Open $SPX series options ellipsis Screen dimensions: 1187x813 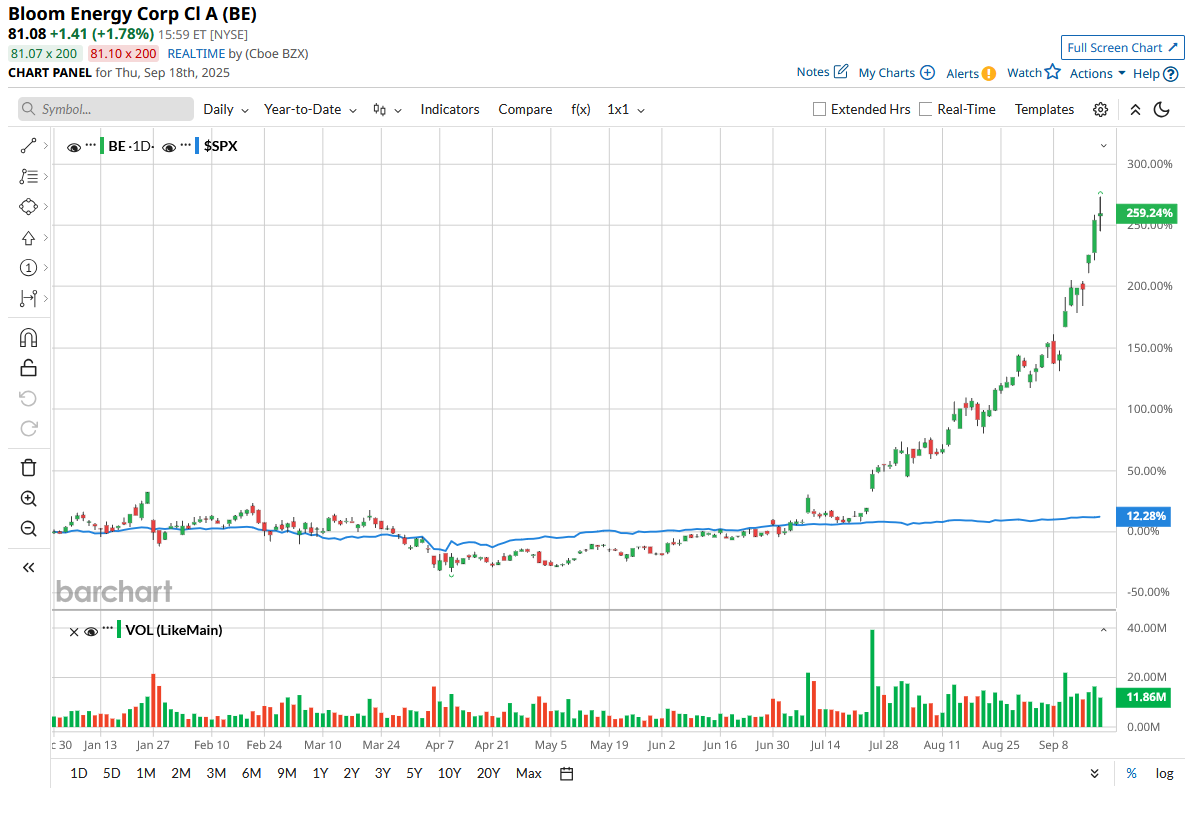pyautogui.click(x=185, y=144)
